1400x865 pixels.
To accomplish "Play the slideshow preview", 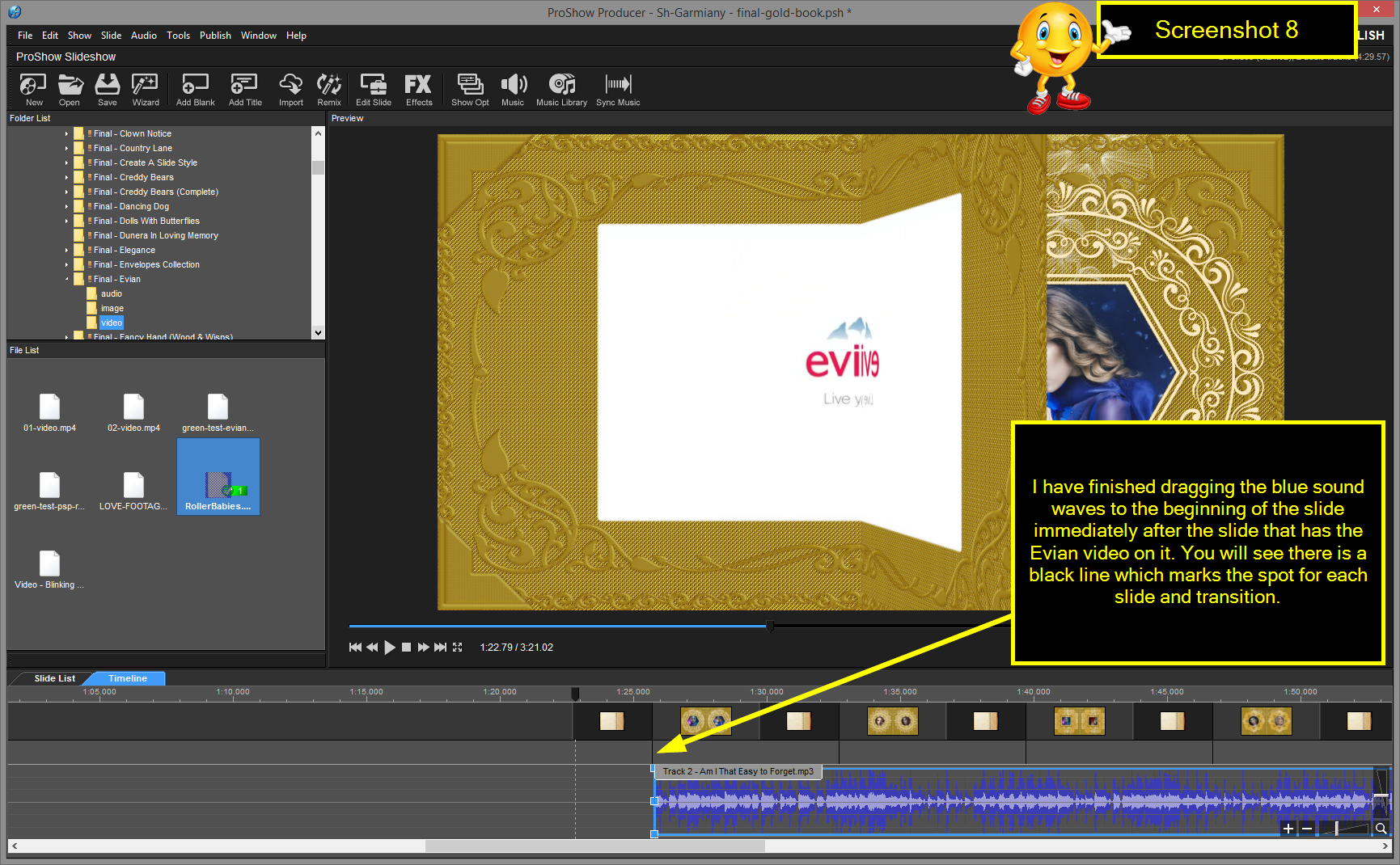I will pyautogui.click(x=390, y=648).
